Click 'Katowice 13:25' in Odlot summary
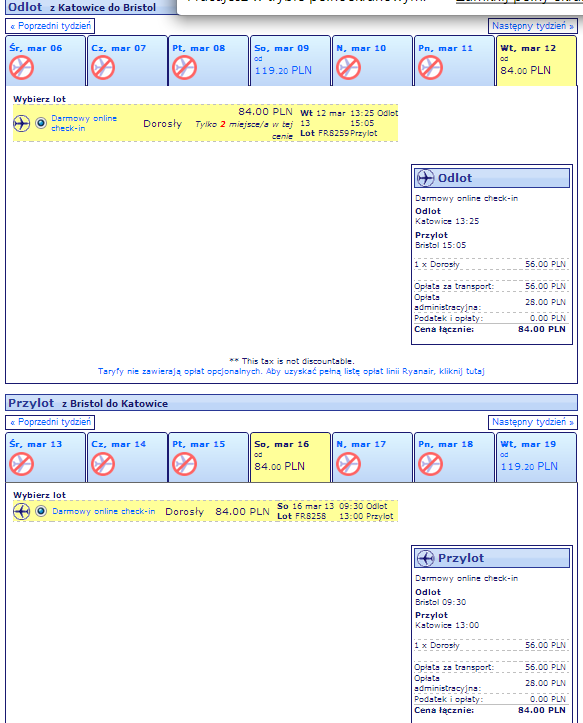This screenshot has width=583, height=723. pyautogui.click(x=447, y=221)
